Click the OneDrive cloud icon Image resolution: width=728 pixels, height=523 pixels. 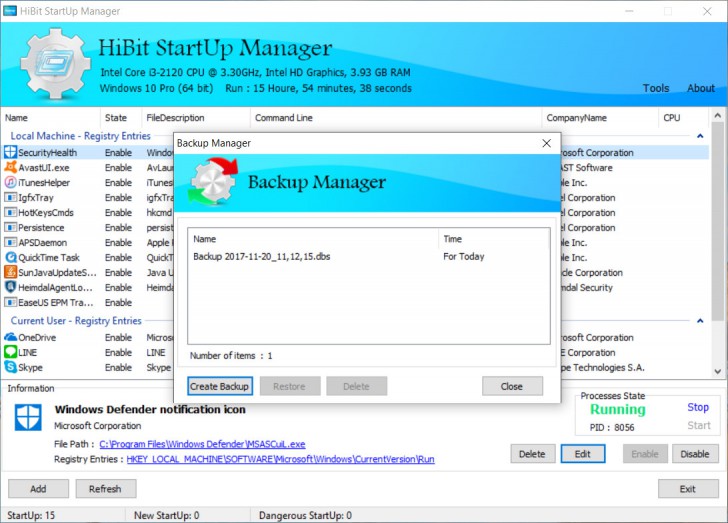tap(10, 337)
